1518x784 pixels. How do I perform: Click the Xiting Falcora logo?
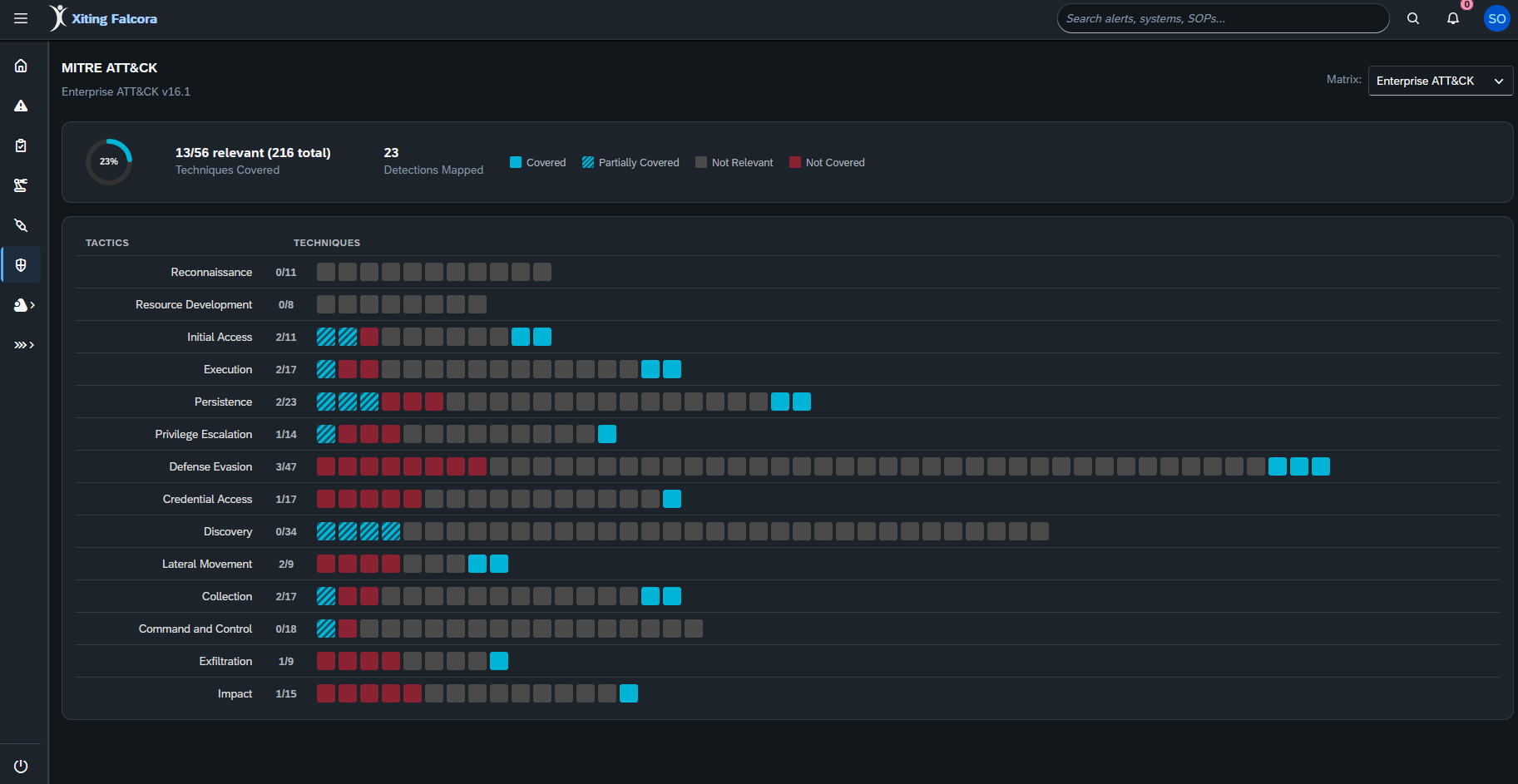103,18
